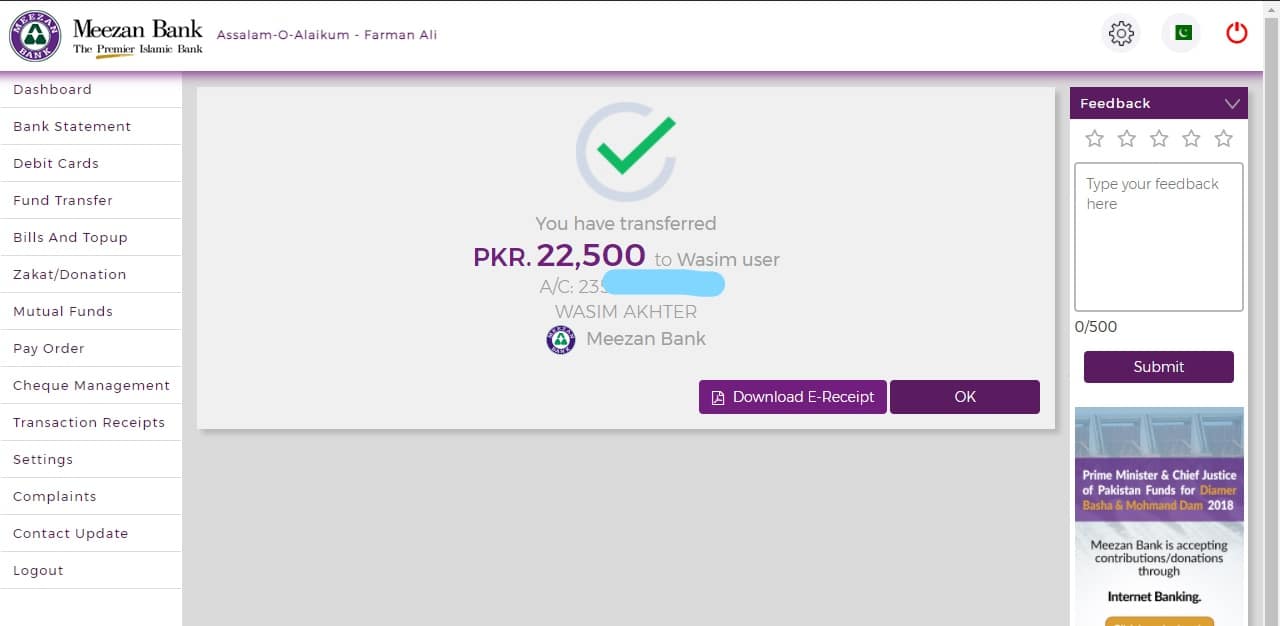Rate with the fifth feedback star
The width and height of the screenshot is (1280, 626).
click(x=1223, y=139)
